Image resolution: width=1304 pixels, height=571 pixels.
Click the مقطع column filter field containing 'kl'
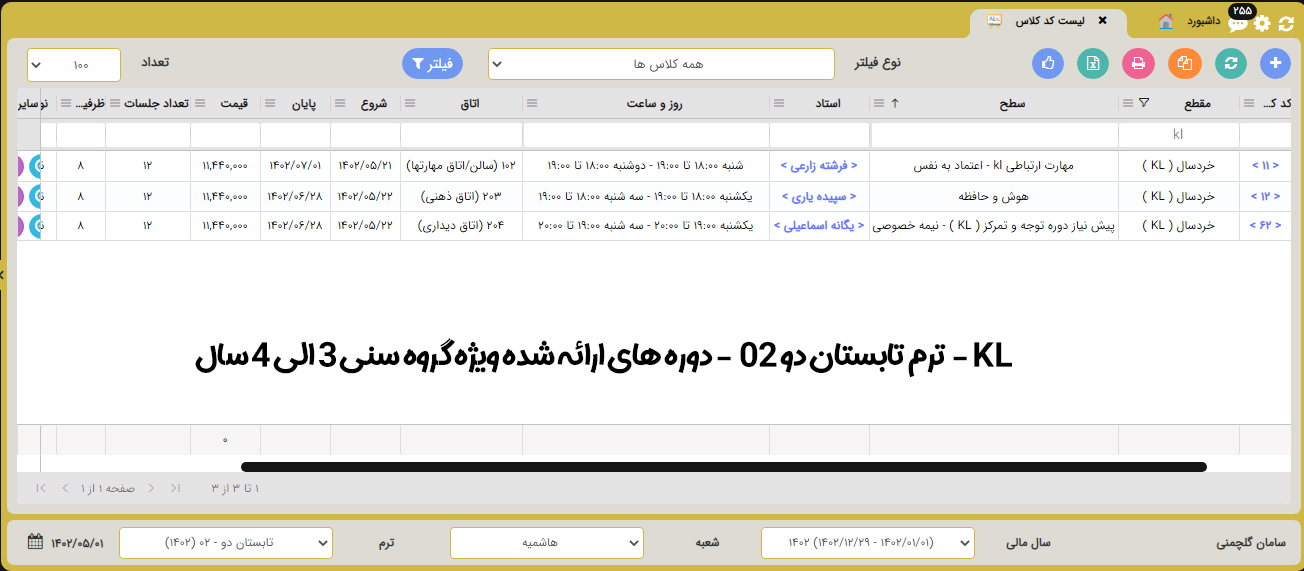(1178, 134)
